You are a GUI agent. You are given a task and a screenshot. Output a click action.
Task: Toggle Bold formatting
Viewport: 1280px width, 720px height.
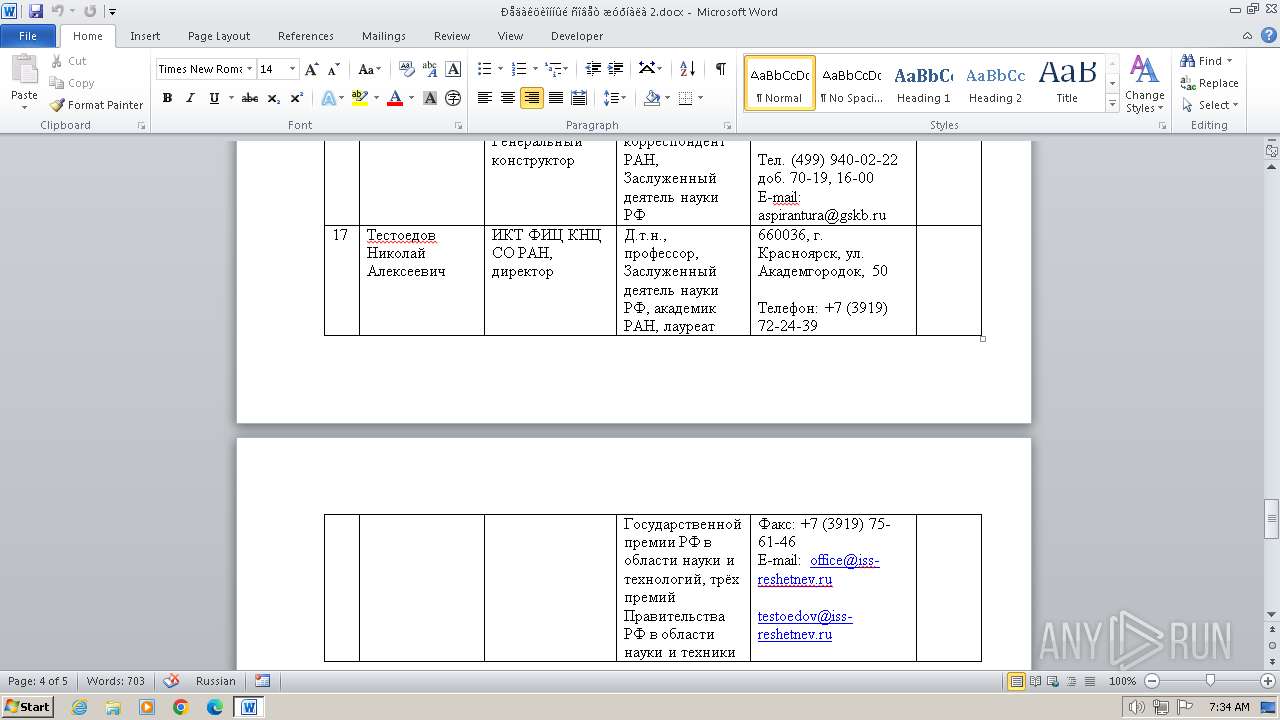[x=167, y=98]
